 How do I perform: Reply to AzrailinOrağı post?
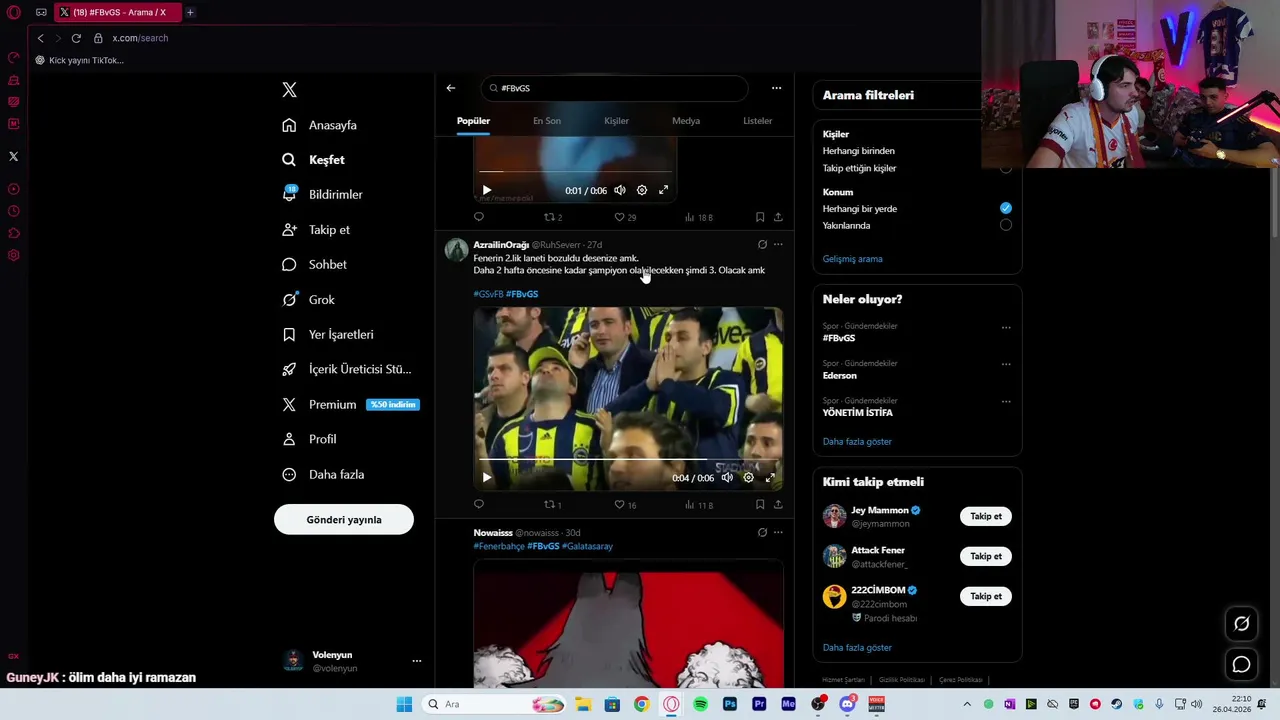pyautogui.click(x=479, y=505)
